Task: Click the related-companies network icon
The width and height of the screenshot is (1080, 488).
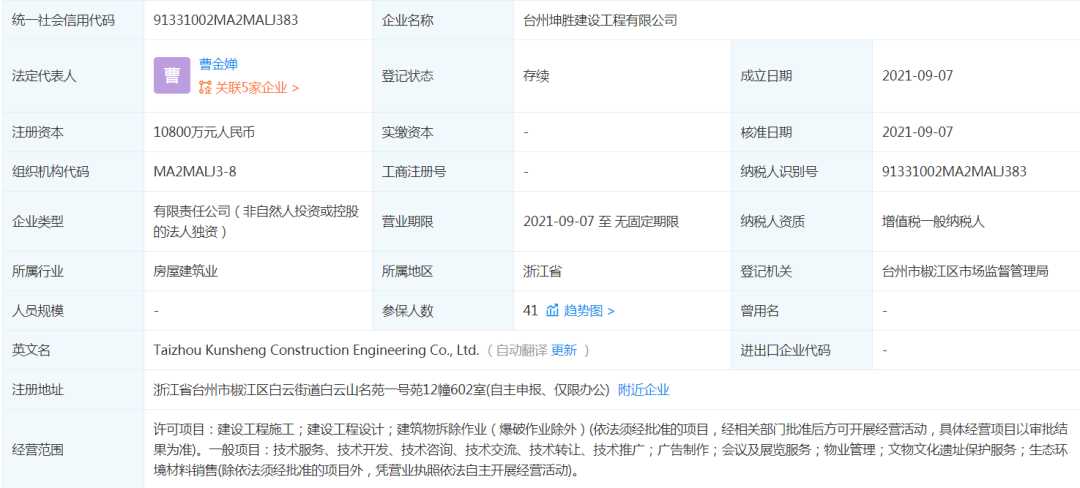Action: click(205, 88)
